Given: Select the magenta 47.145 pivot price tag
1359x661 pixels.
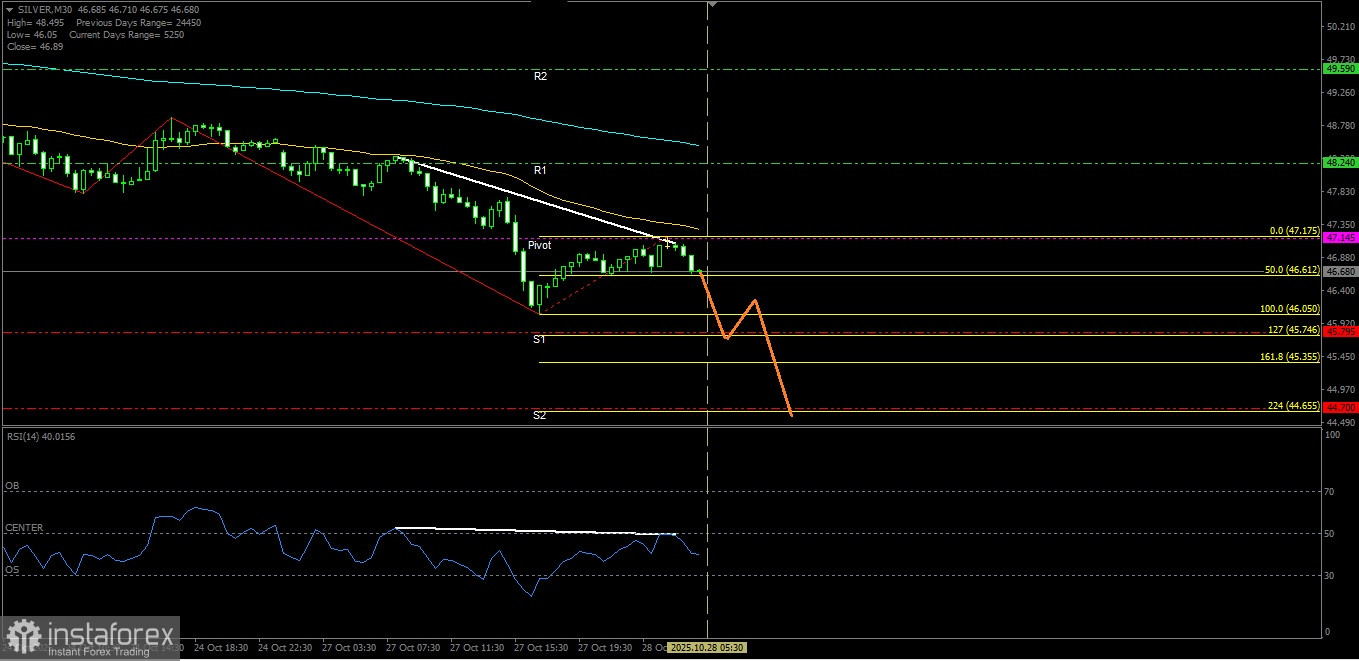Looking at the screenshot, I should click(x=1339, y=238).
